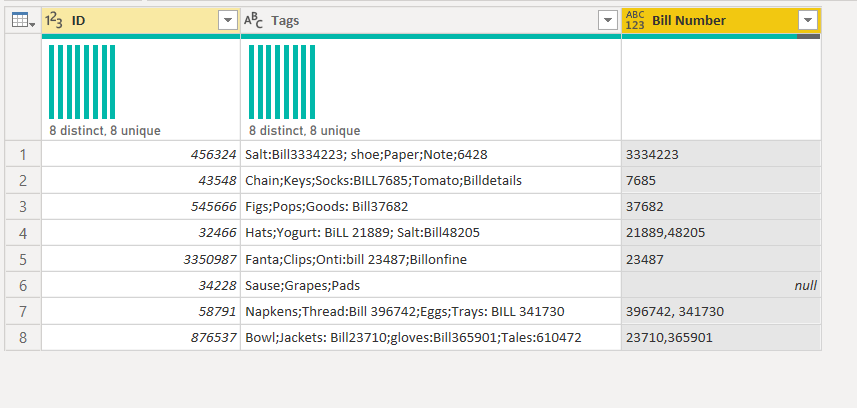Click Bill Number column quality bar
The height and width of the screenshot is (408, 857).
(721, 37)
